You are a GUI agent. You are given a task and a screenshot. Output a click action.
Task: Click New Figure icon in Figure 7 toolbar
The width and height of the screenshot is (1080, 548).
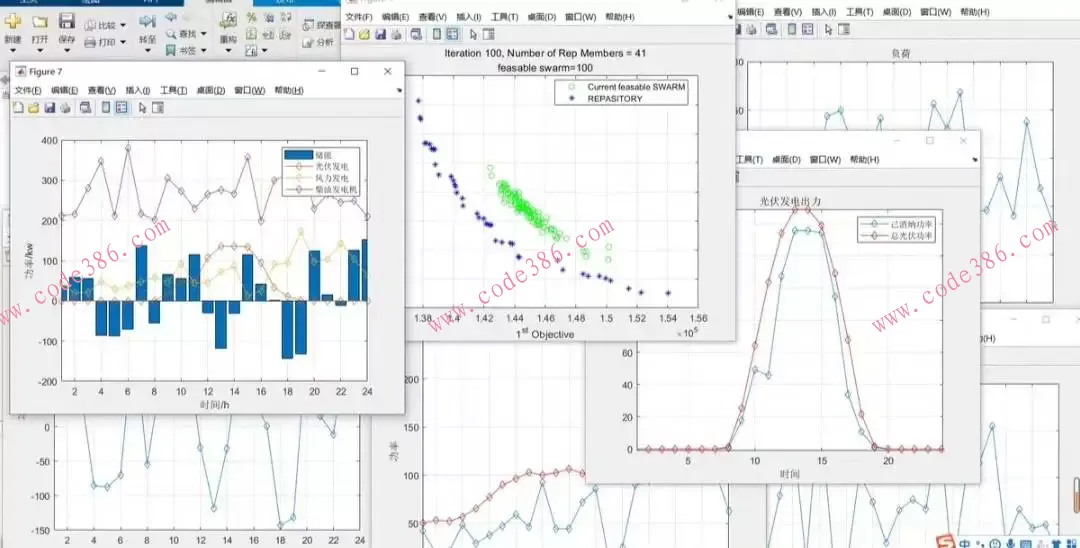[x=18, y=107]
